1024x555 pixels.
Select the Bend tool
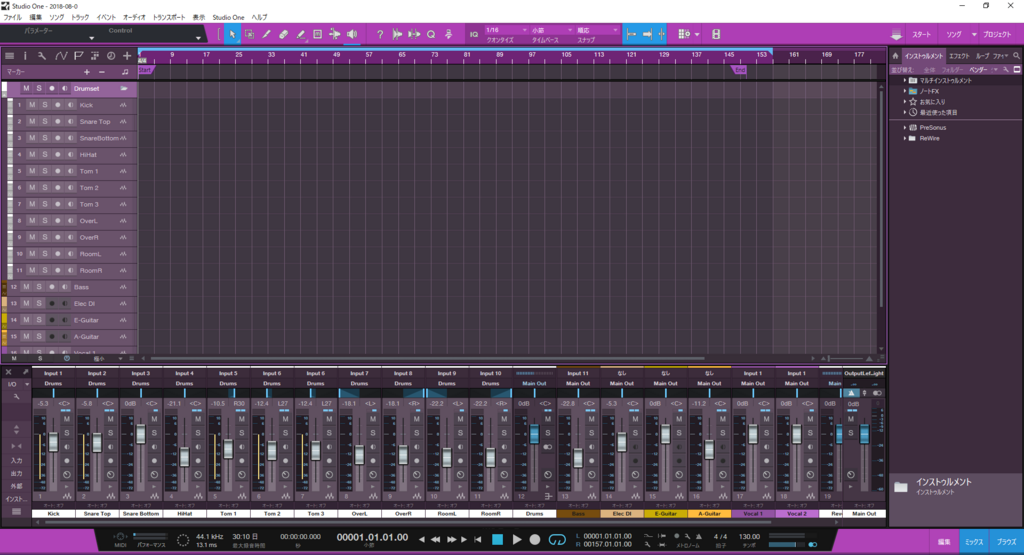(x=334, y=34)
